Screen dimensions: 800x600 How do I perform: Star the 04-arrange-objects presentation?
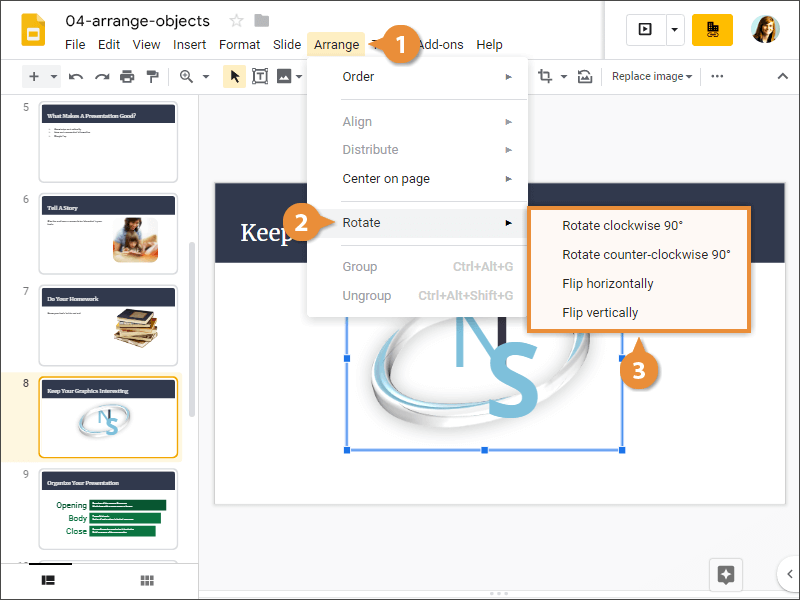236,21
